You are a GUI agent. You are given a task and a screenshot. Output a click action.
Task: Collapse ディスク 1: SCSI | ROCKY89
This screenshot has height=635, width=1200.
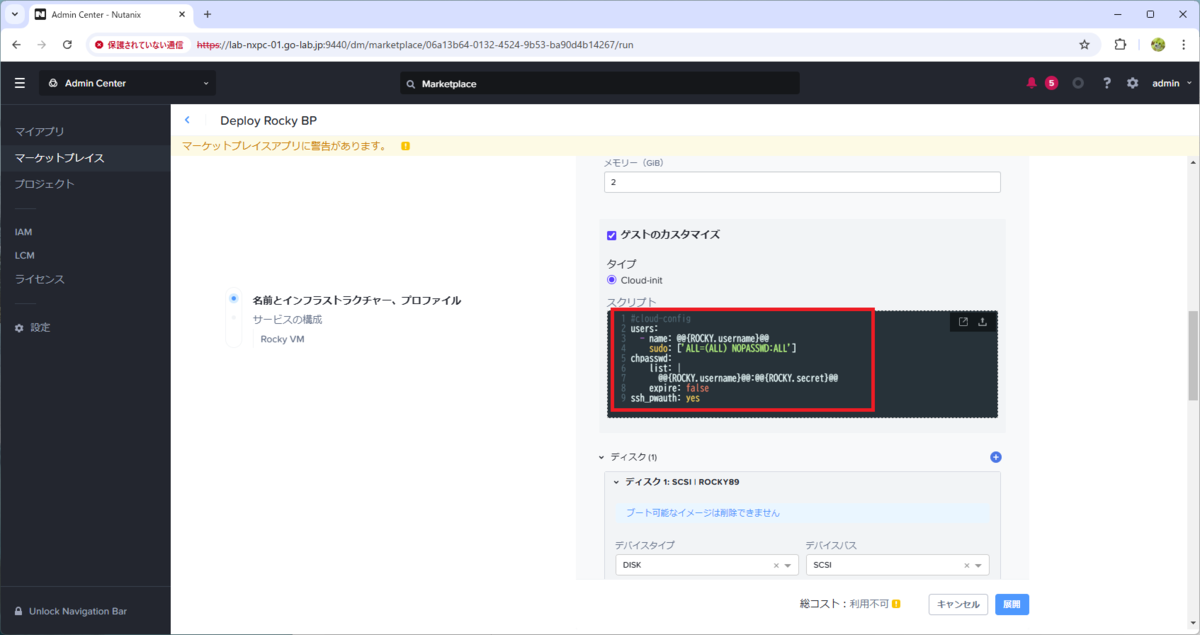click(616, 482)
